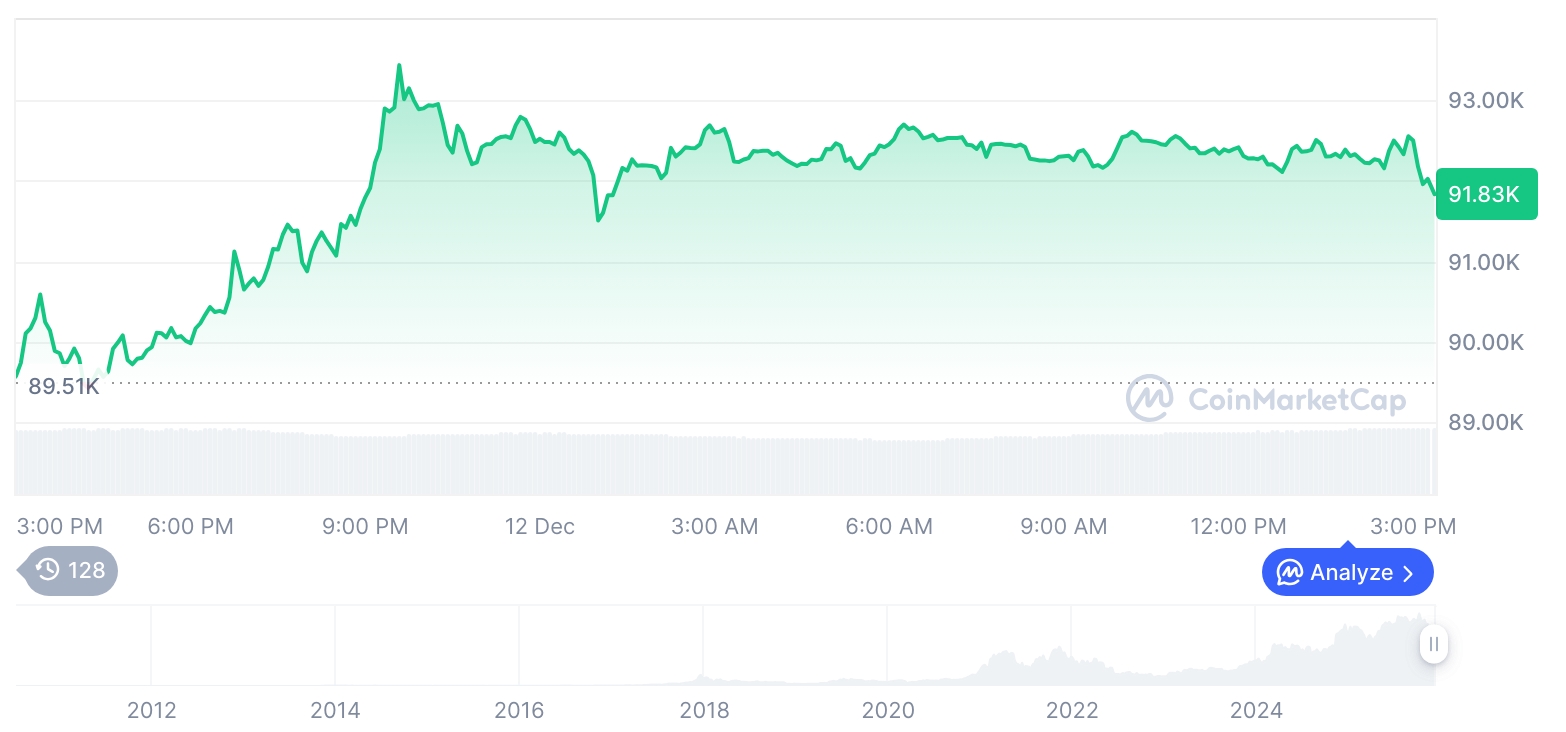
Task: Click the highest peak of the price line
Action: [x=399, y=66]
